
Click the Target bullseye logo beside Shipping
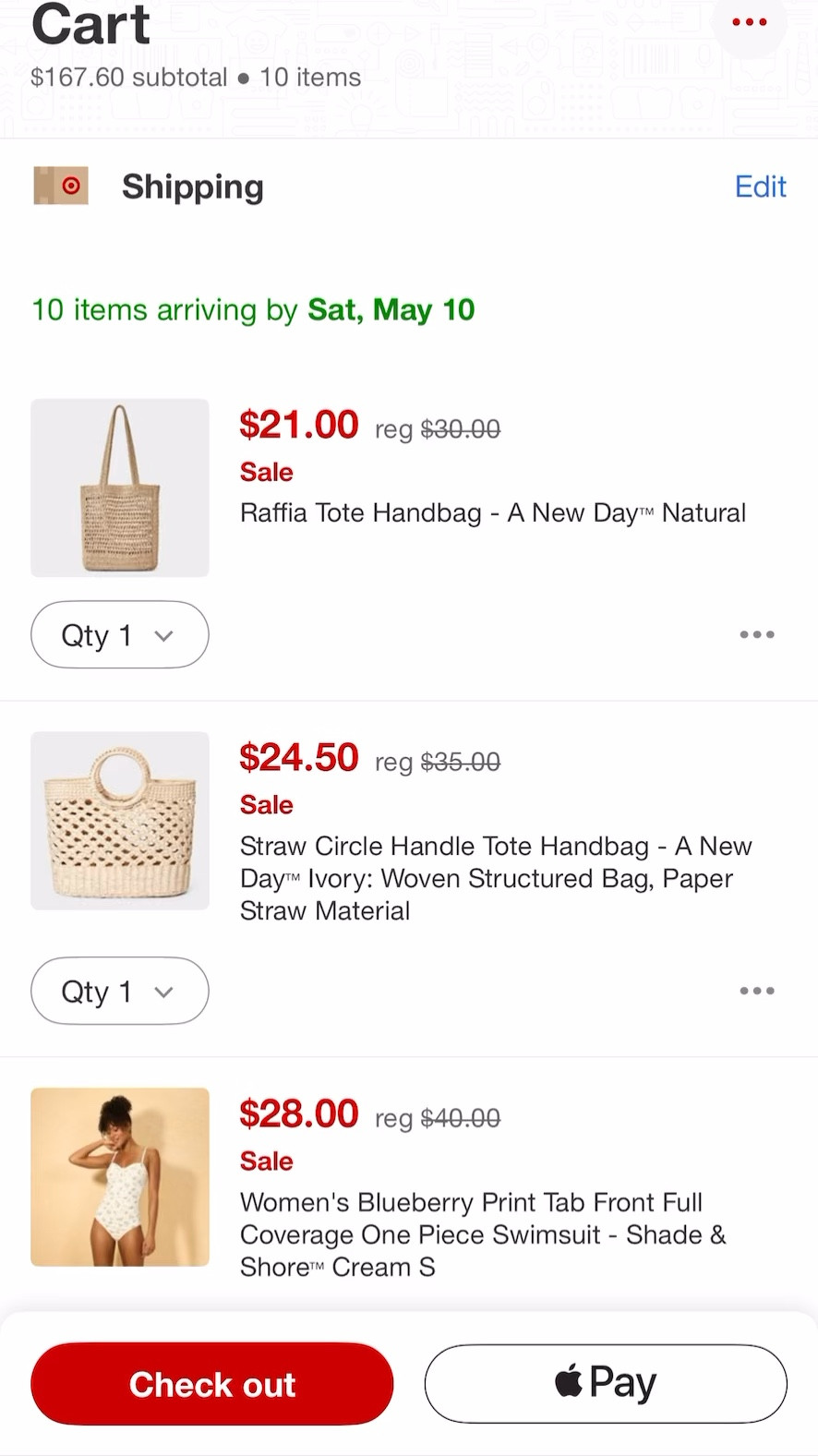60,186
